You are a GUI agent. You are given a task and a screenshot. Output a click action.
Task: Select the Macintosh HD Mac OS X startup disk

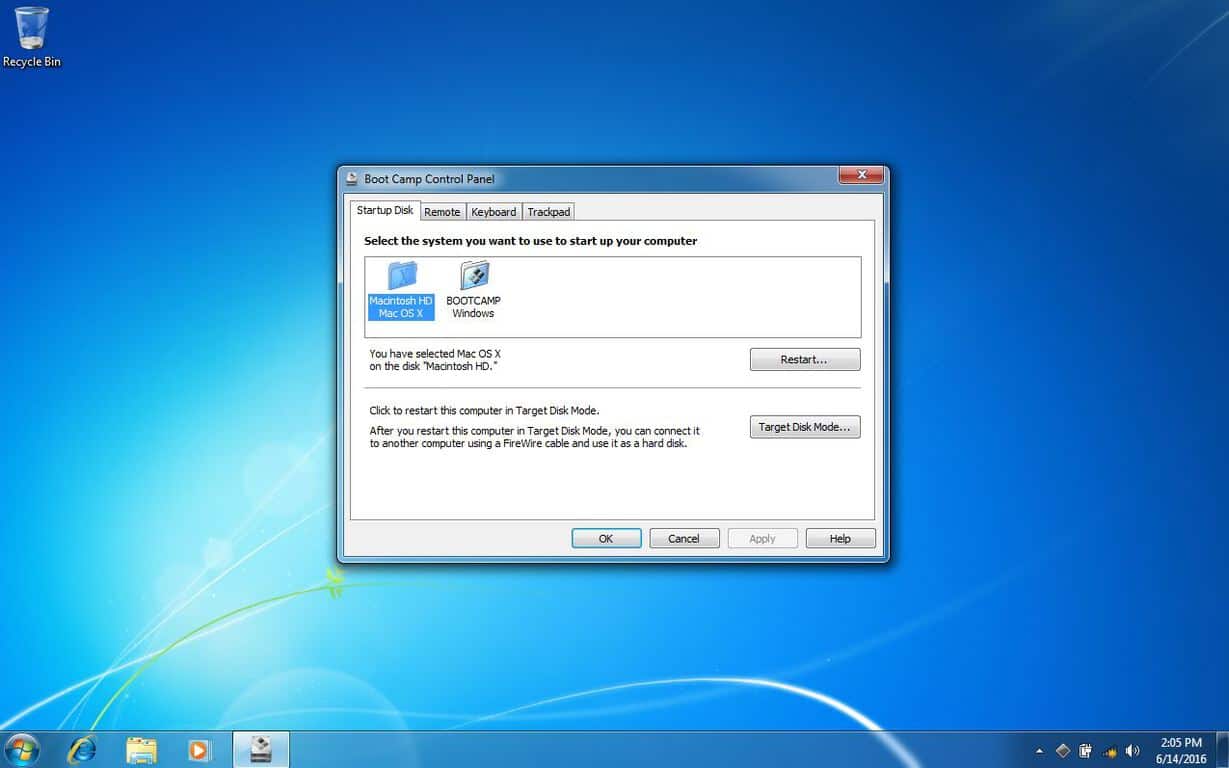(x=401, y=290)
